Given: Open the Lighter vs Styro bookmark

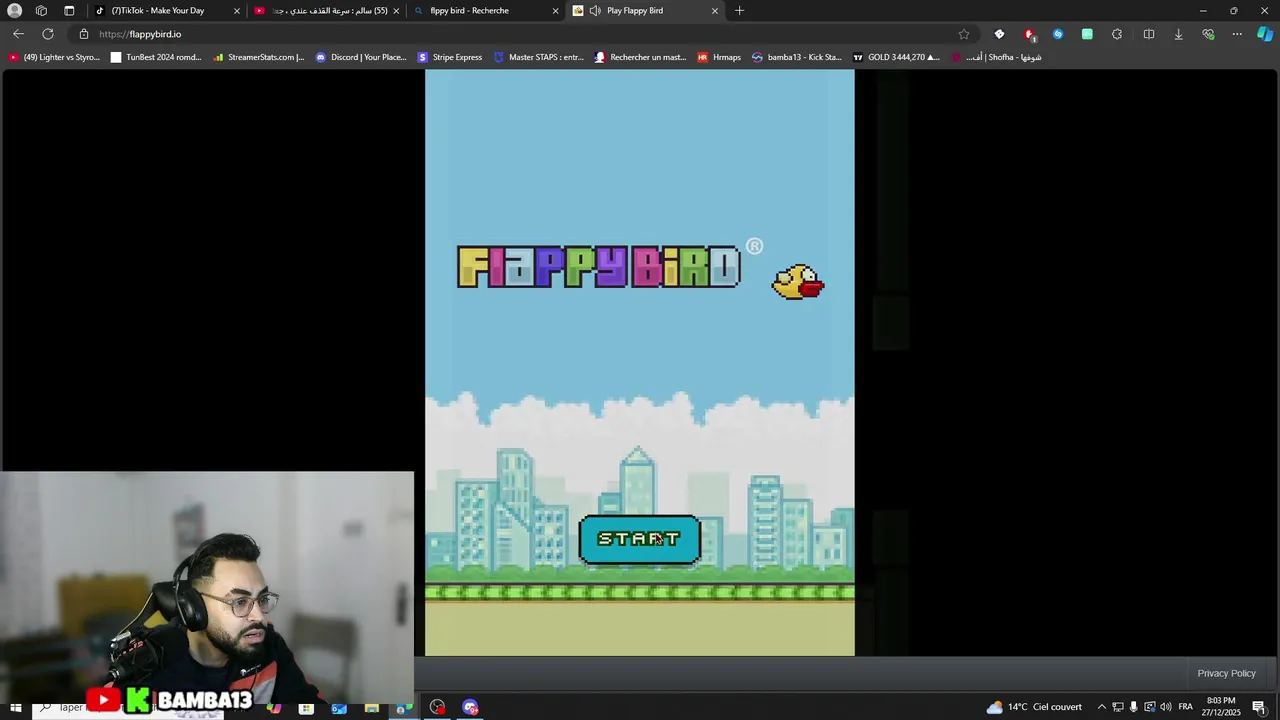Looking at the screenshot, I should point(54,57).
